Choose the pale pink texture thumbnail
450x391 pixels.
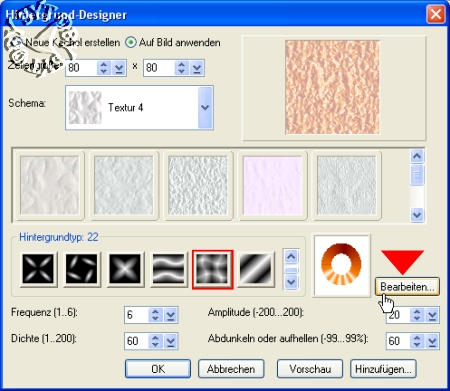(x=272, y=185)
